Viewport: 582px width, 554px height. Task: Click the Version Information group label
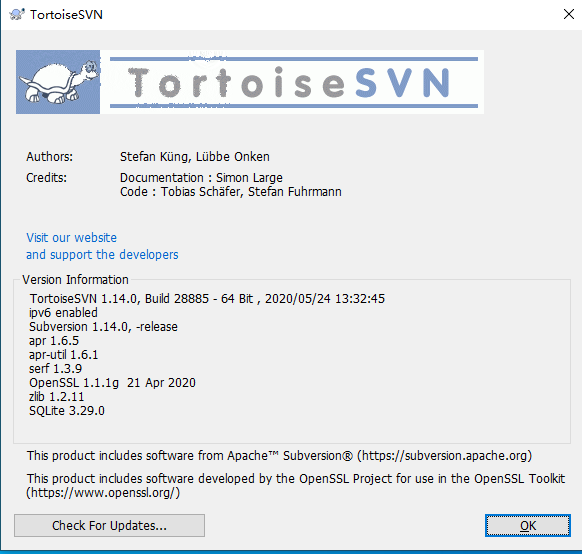(x=75, y=279)
